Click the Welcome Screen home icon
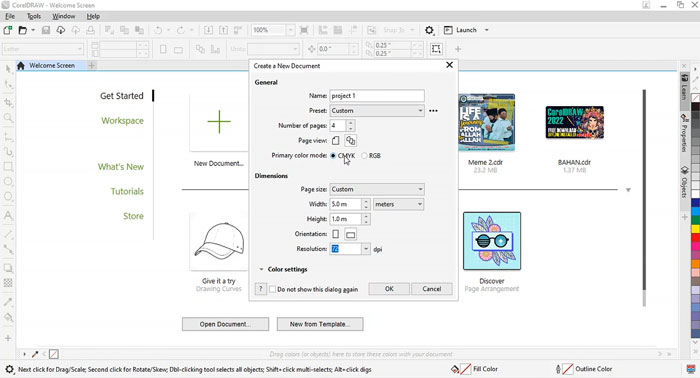The width and height of the screenshot is (700, 378). tap(21, 66)
